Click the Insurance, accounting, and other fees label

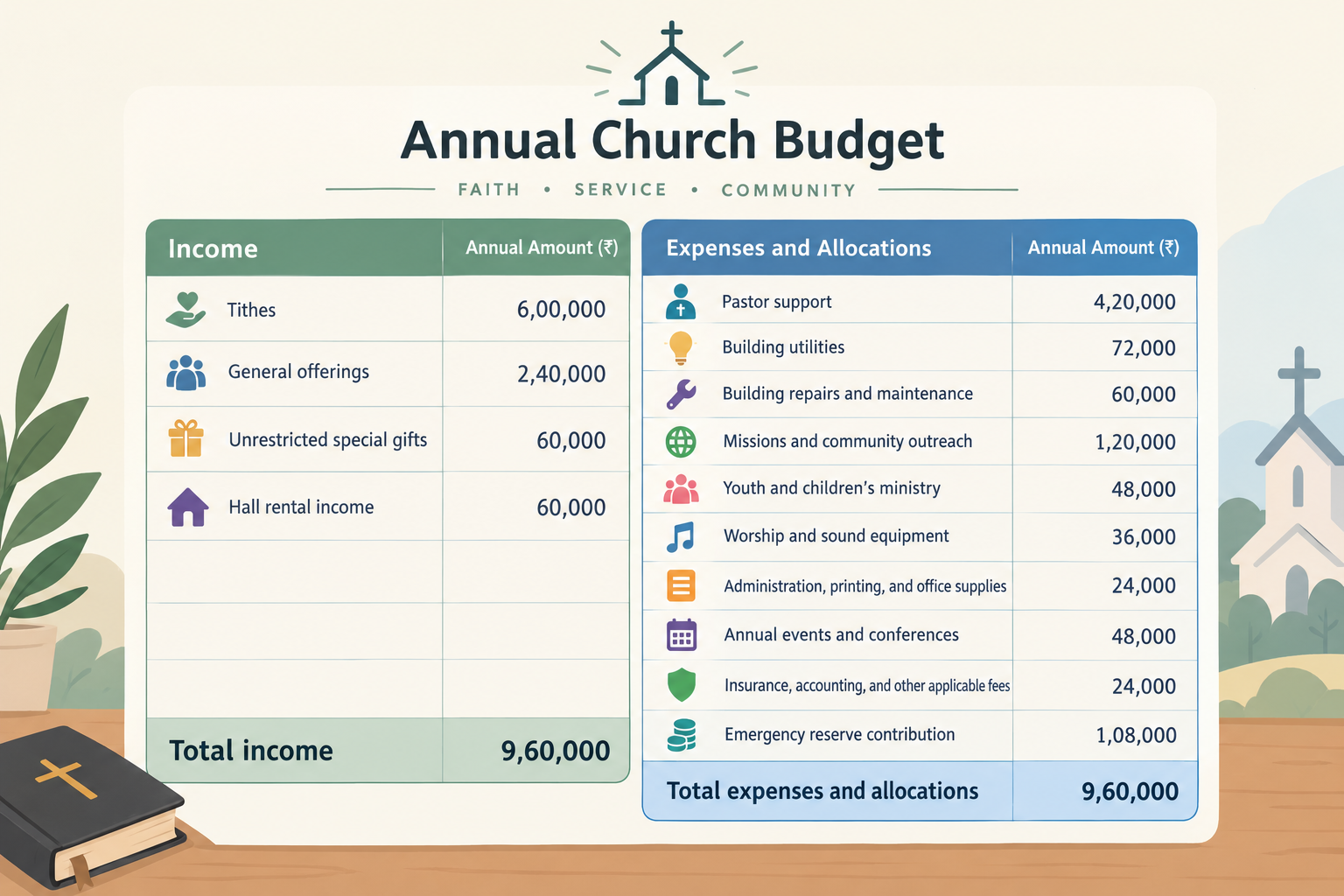point(867,686)
